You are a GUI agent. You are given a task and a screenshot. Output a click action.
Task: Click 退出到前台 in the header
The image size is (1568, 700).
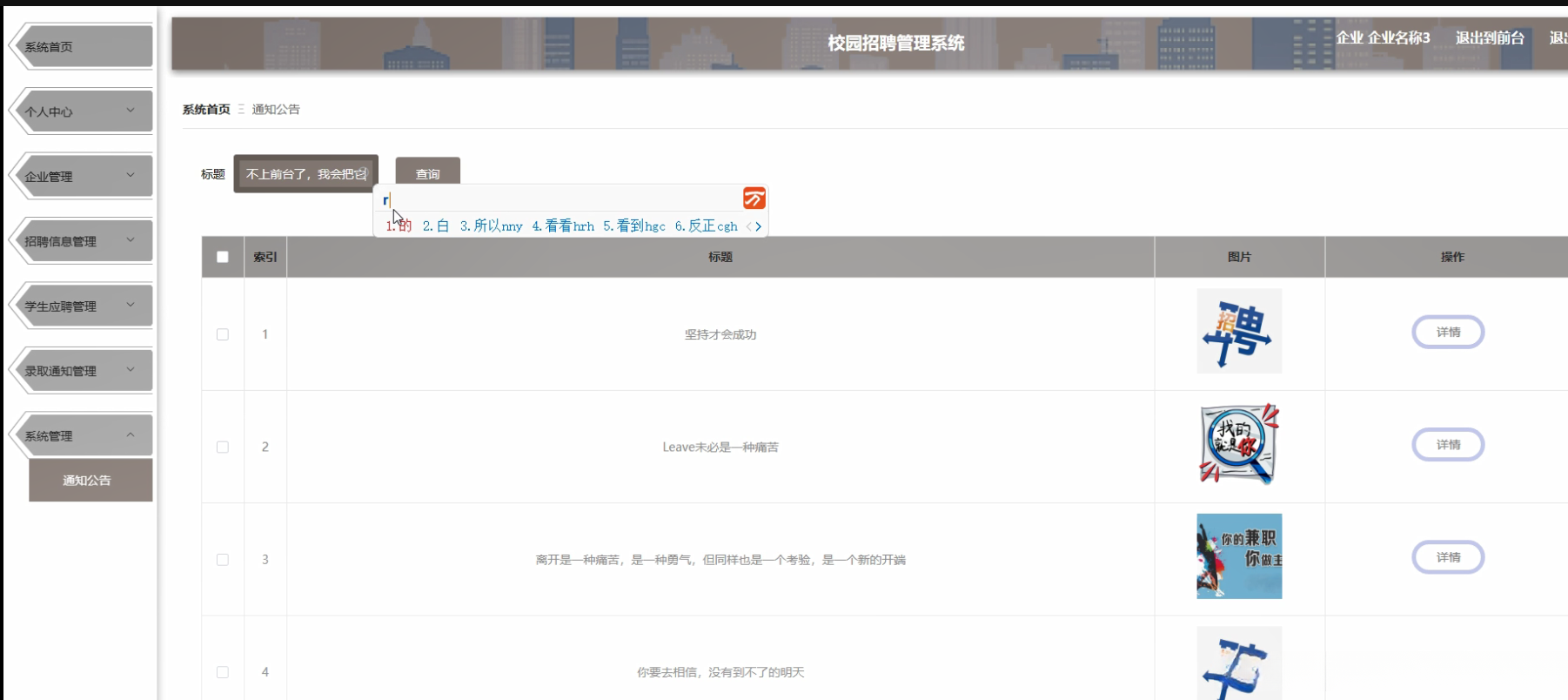click(1490, 37)
